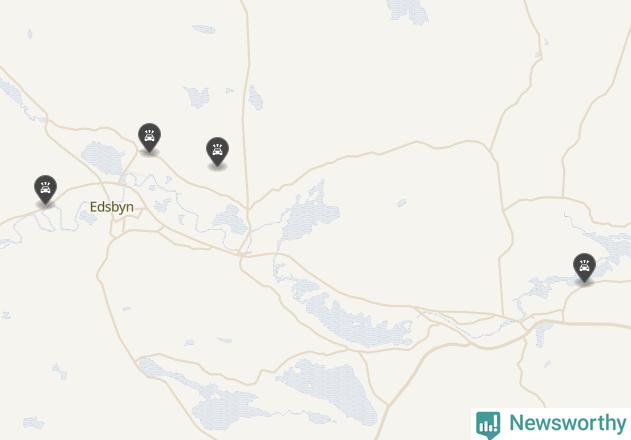Click the Edsbyn town label

pyautogui.click(x=111, y=207)
